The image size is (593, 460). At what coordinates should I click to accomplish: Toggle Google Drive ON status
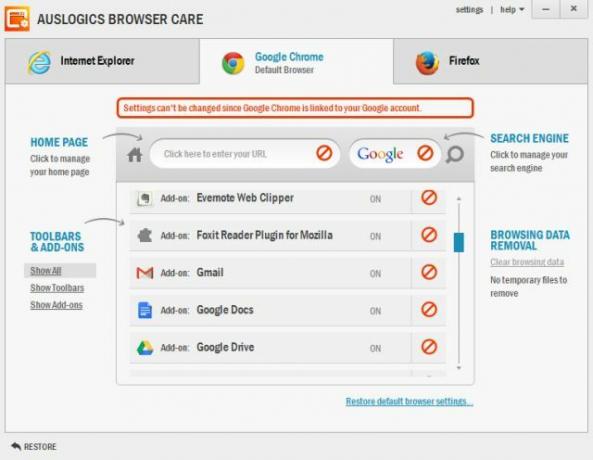pos(375,348)
